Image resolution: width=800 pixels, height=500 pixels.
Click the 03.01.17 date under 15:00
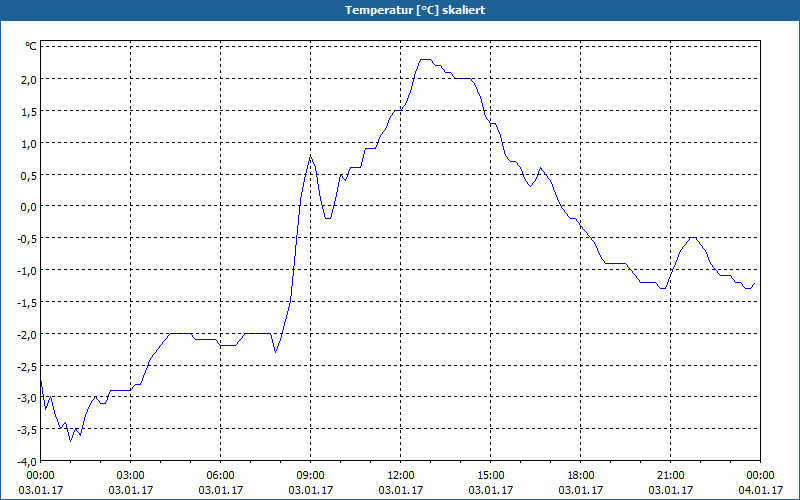(x=491, y=490)
